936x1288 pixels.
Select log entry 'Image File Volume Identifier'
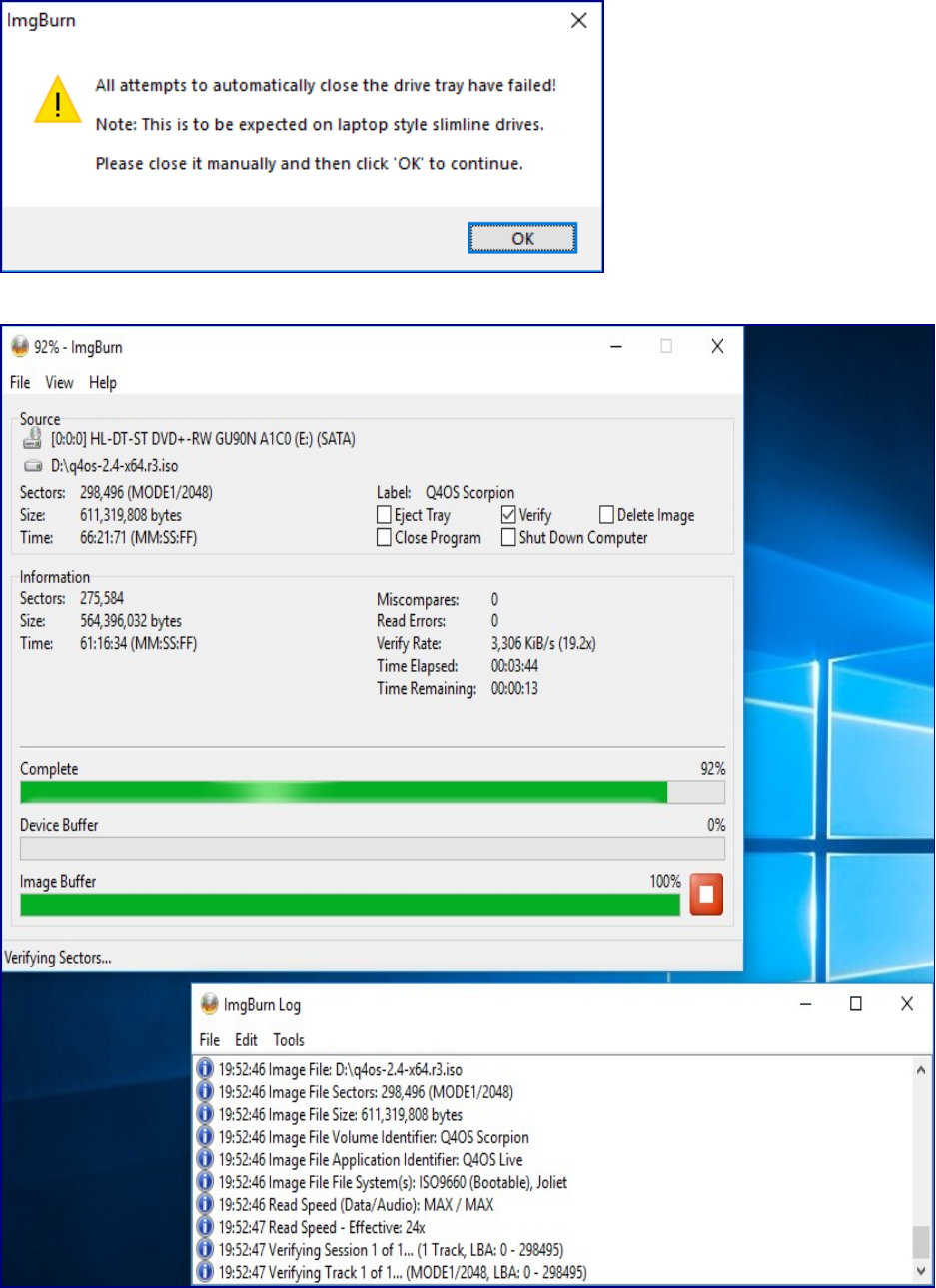point(374,1137)
